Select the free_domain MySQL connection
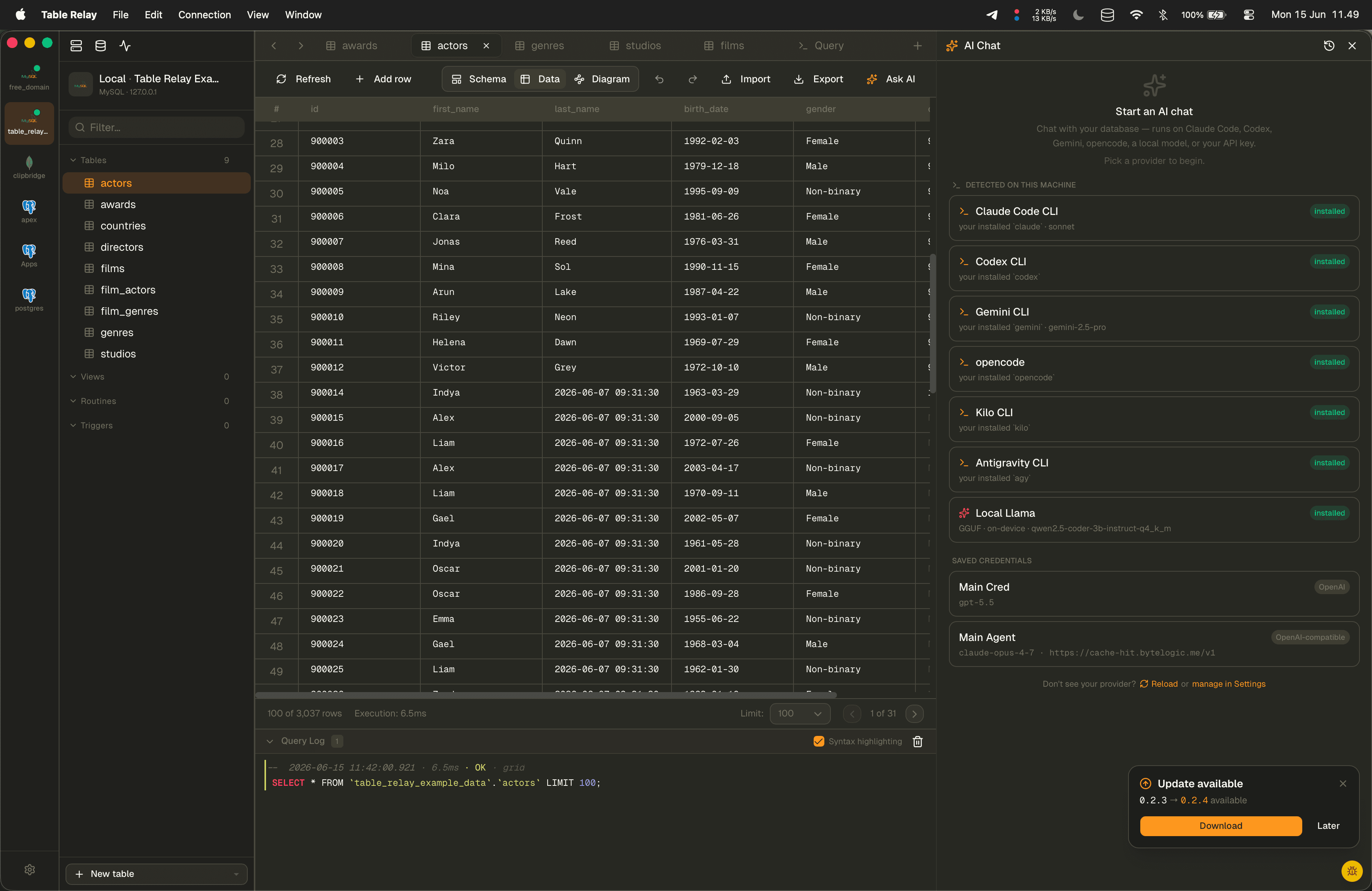The image size is (1372, 891). click(x=29, y=79)
